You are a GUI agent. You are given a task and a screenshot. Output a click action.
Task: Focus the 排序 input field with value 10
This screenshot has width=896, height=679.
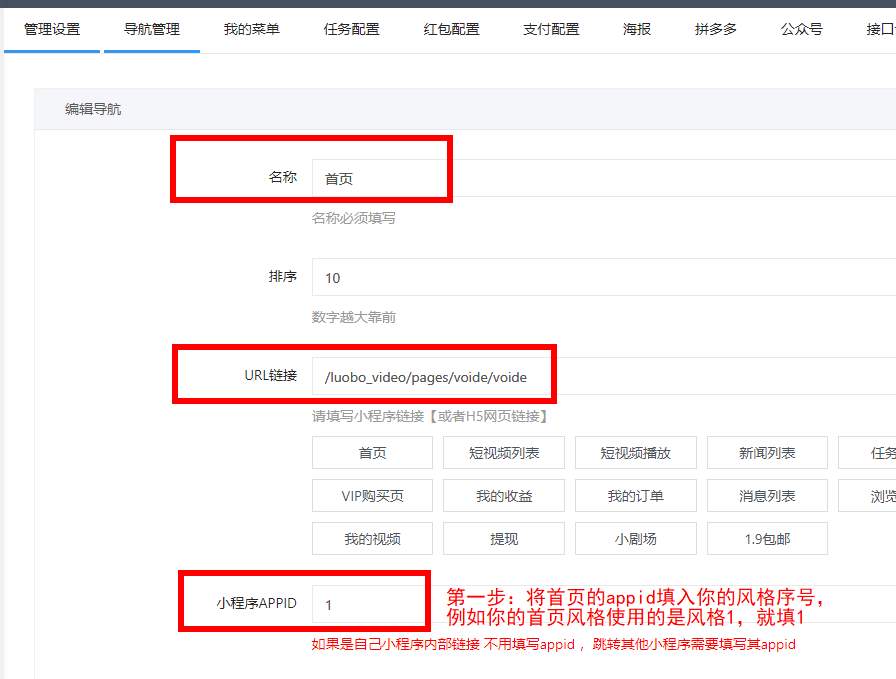(604, 277)
